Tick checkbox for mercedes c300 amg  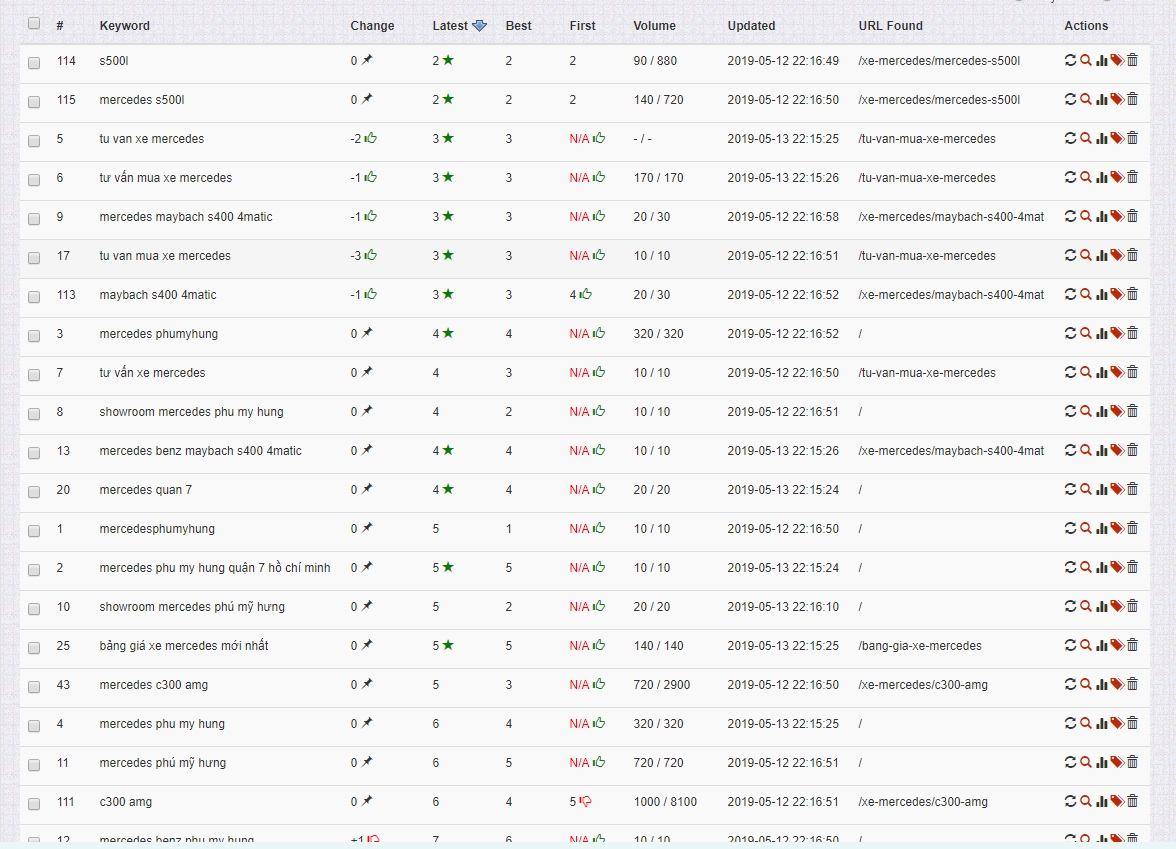tap(34, 687)
